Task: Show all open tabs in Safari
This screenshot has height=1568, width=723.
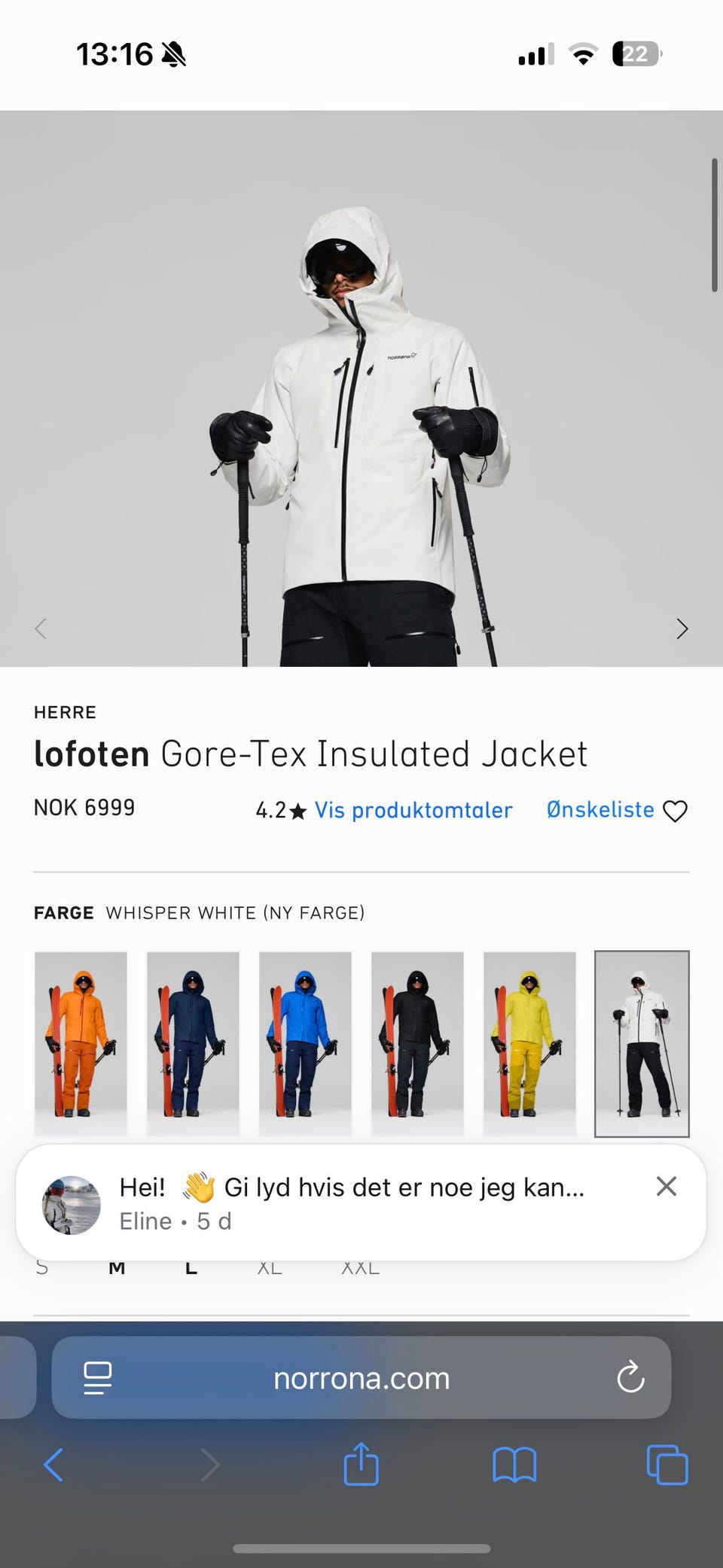Action: tap(667, 1465)
